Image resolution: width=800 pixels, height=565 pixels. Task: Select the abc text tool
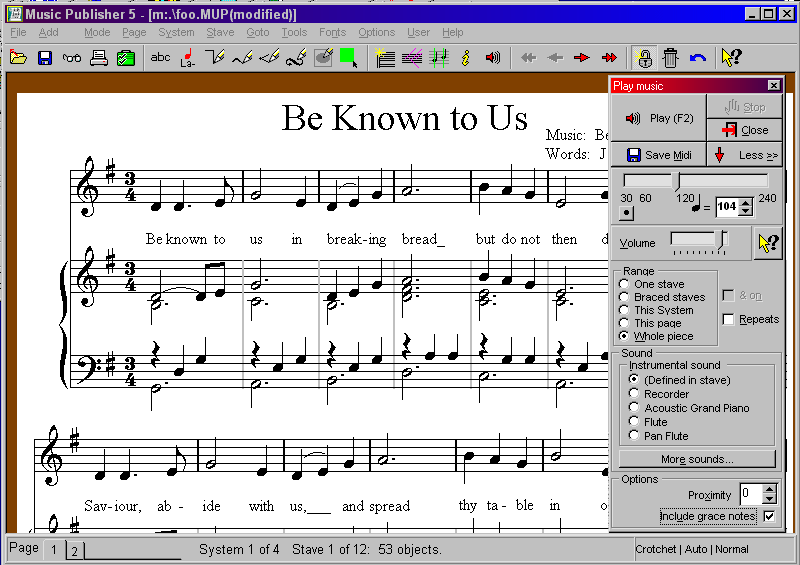click(160, 58)
